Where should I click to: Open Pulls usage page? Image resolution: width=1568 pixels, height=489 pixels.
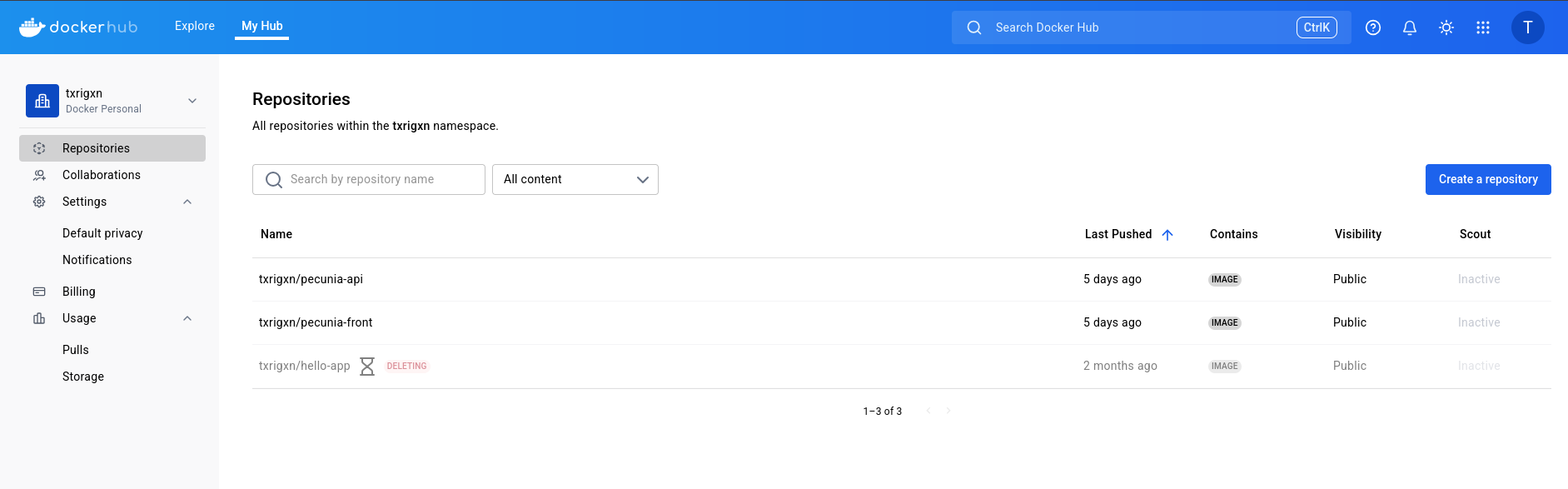(x=76, y=350)
